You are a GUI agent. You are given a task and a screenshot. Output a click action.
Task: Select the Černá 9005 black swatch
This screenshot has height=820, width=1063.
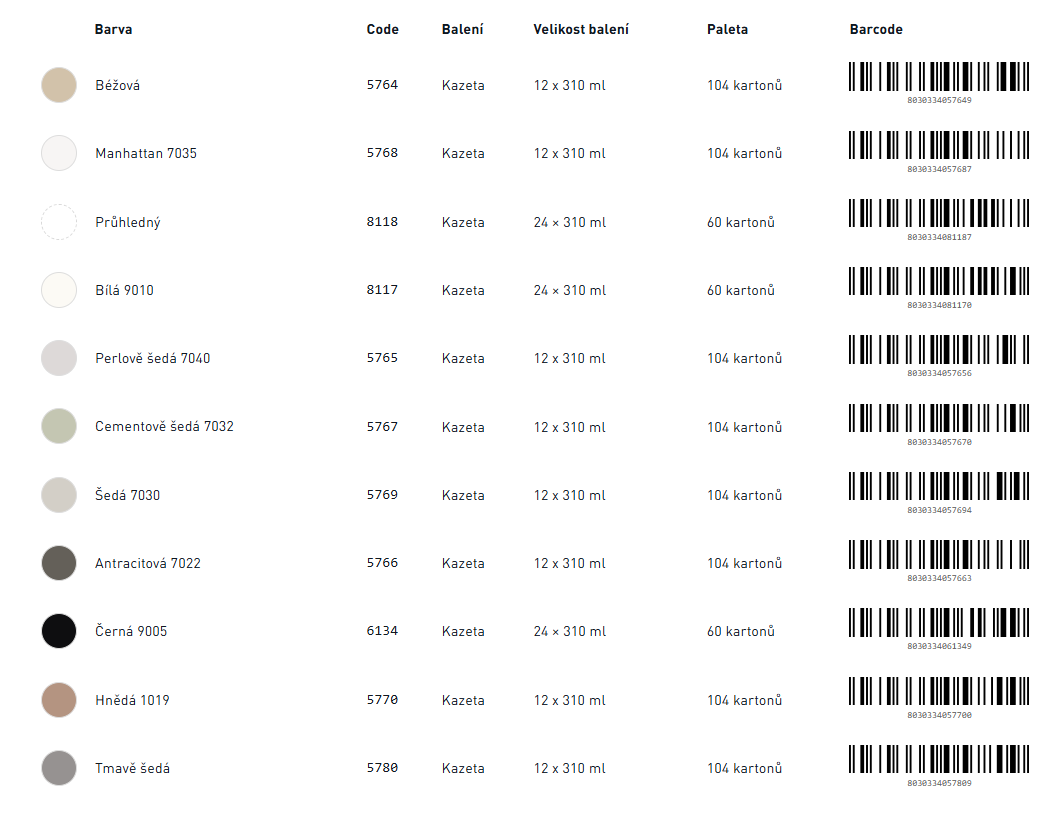coord(59,631)
